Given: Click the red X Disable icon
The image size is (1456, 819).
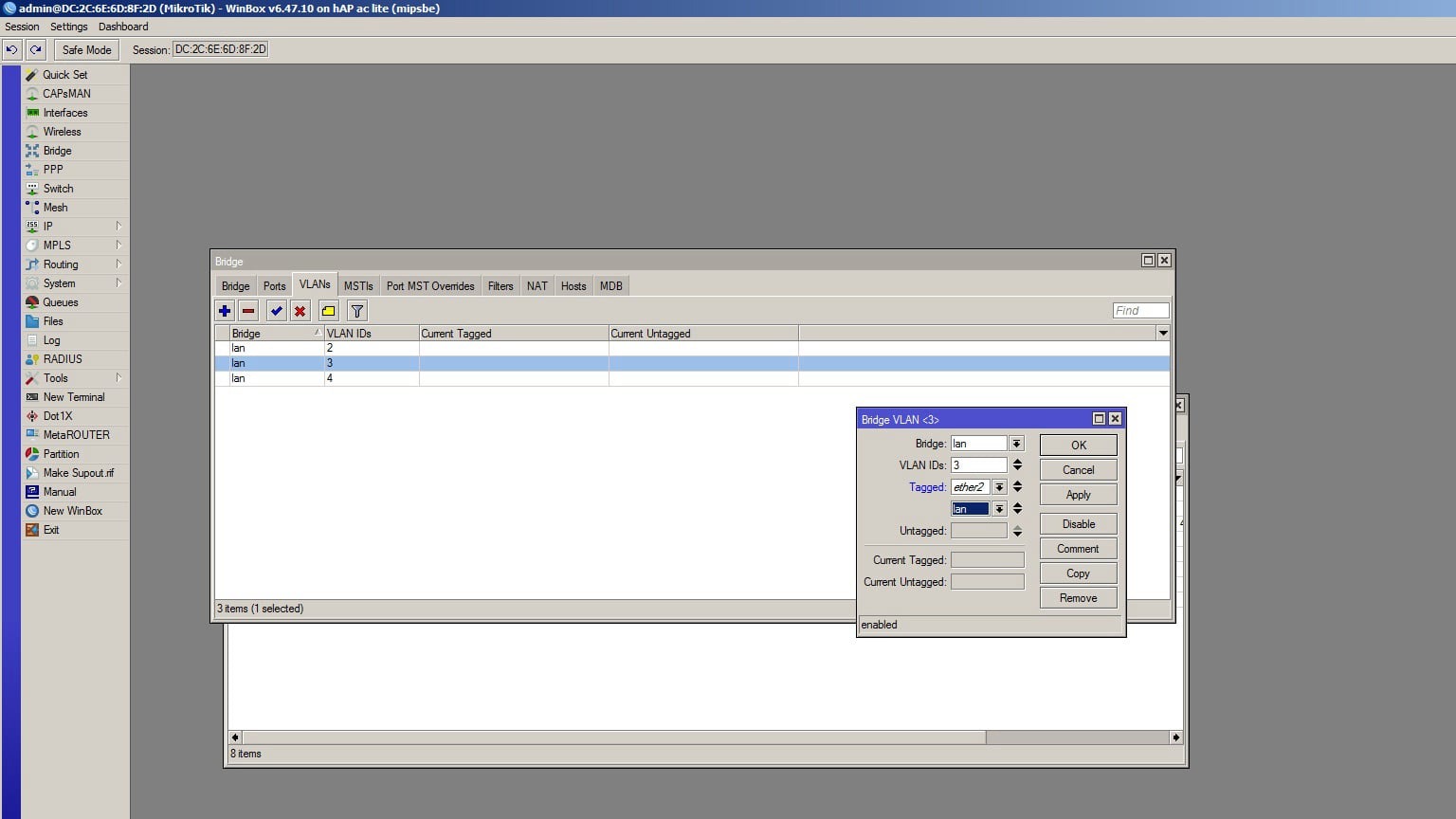Looking at the screenshot, I should (300, 311).
